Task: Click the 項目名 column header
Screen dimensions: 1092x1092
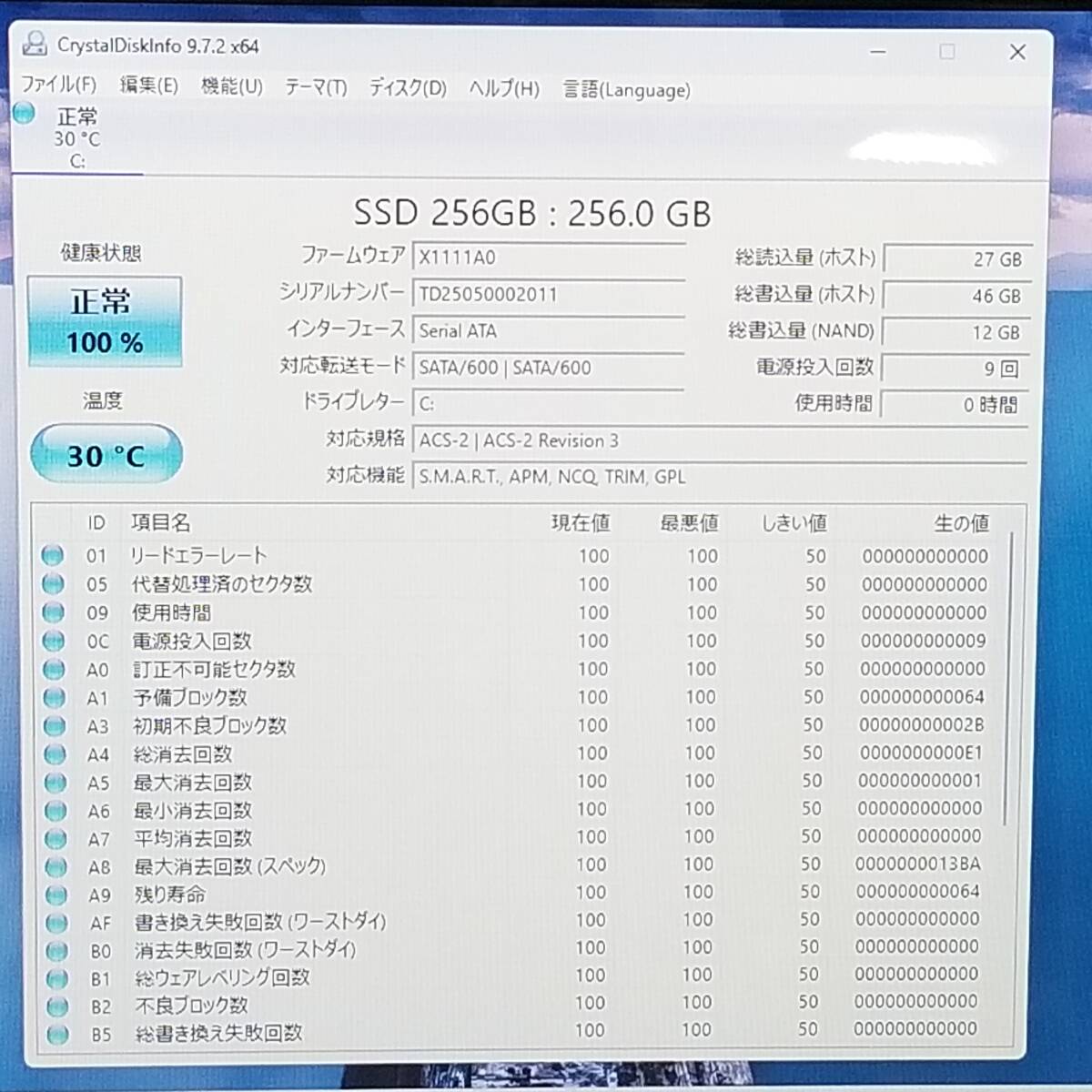Action: 160,522
